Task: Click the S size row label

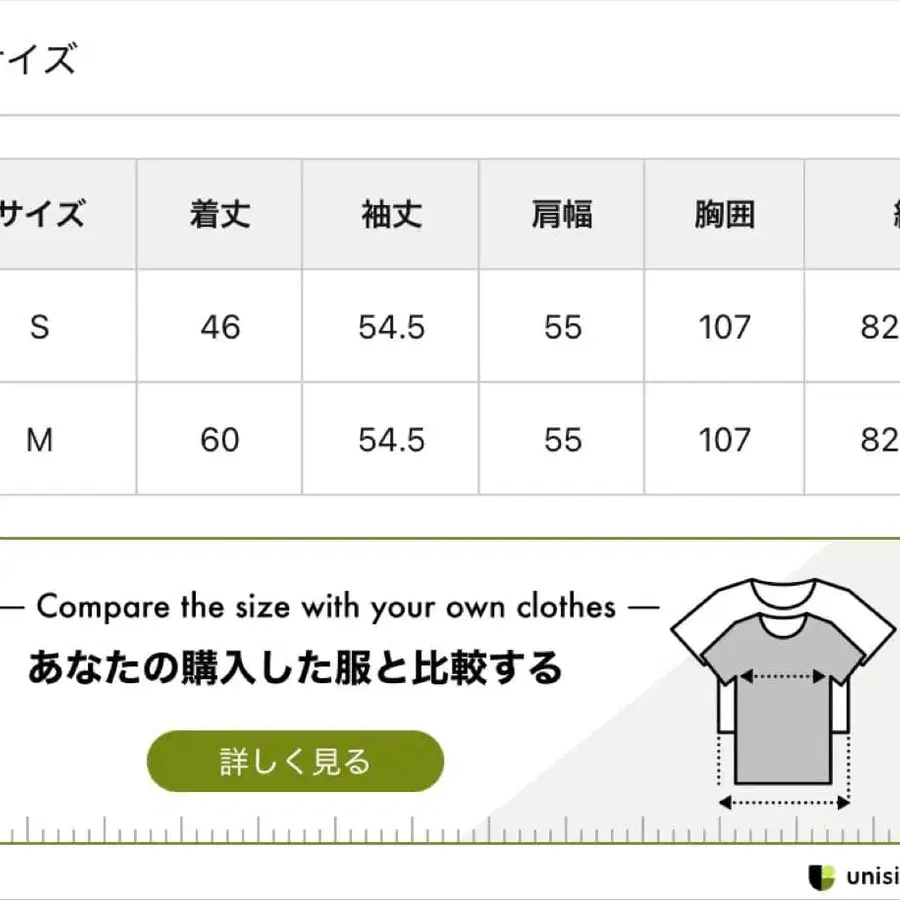Action: tap(40, 327)
